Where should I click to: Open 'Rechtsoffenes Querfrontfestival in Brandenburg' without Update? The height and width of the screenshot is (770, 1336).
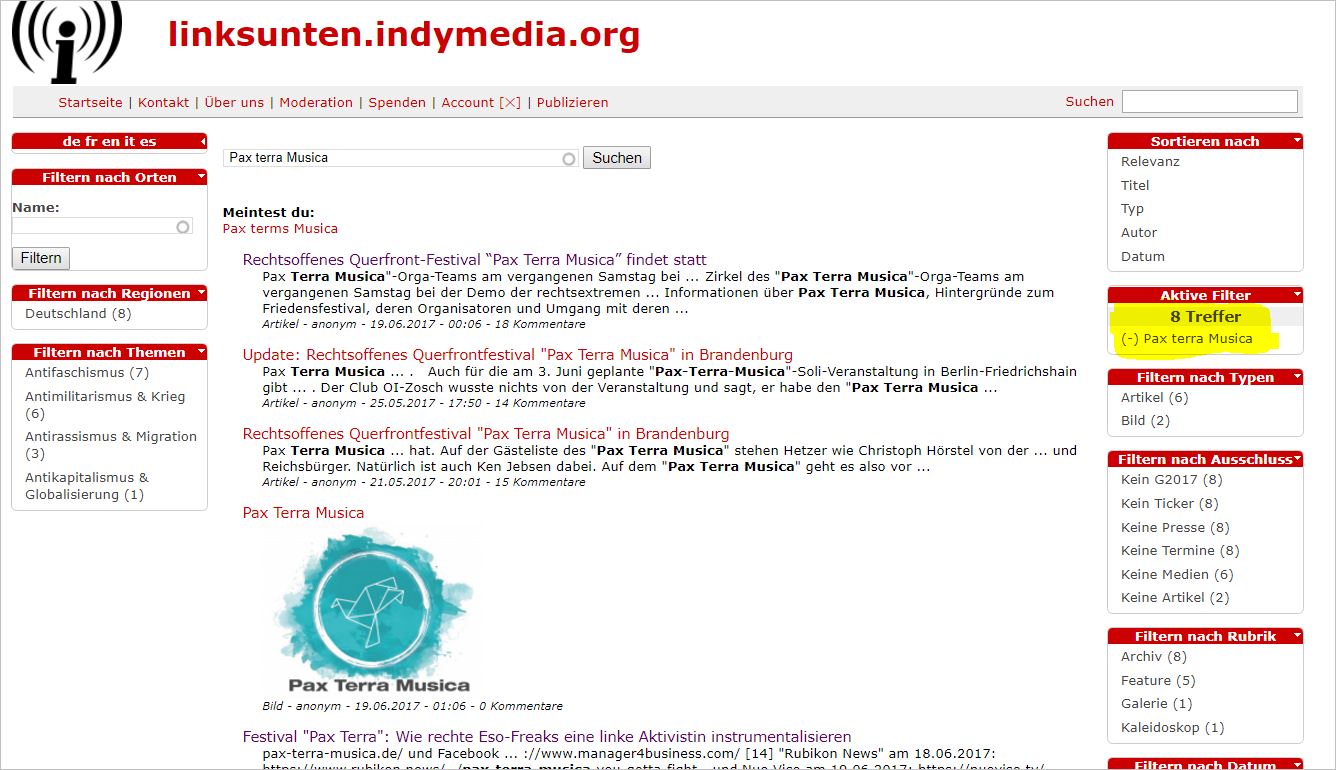pos(486,433)
